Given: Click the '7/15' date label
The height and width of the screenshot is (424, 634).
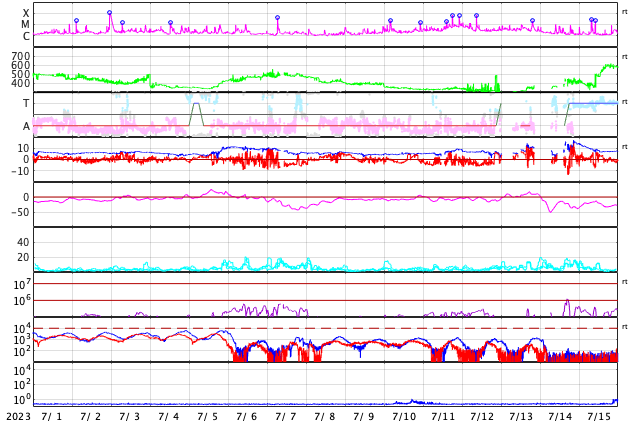Looking at the screenshot, I should (x=599, y=417).
